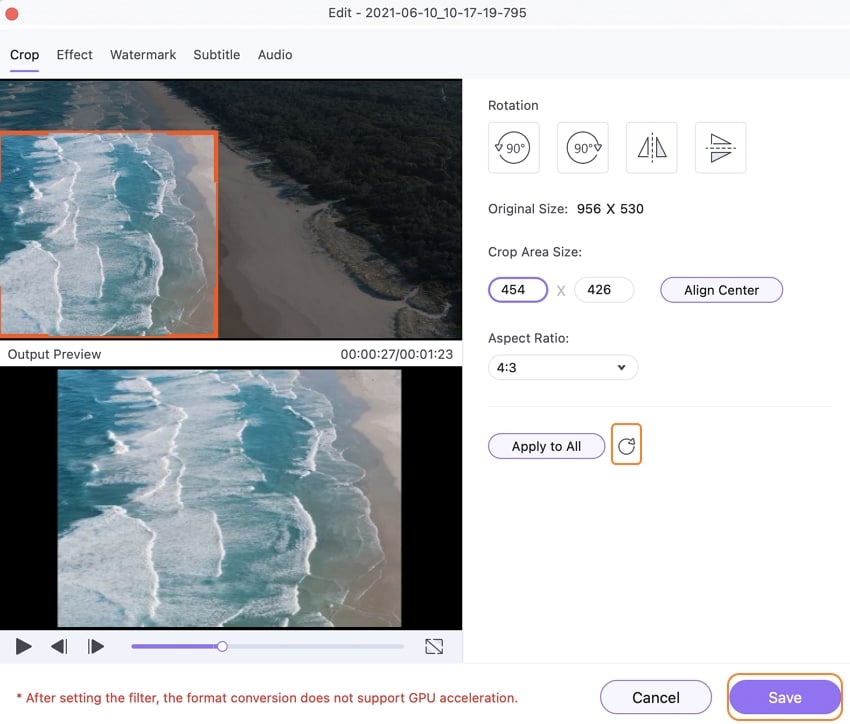This screenshot has height=724, width=850.
Task: Click the crop height field showing 426
Action: pos(604,290)
